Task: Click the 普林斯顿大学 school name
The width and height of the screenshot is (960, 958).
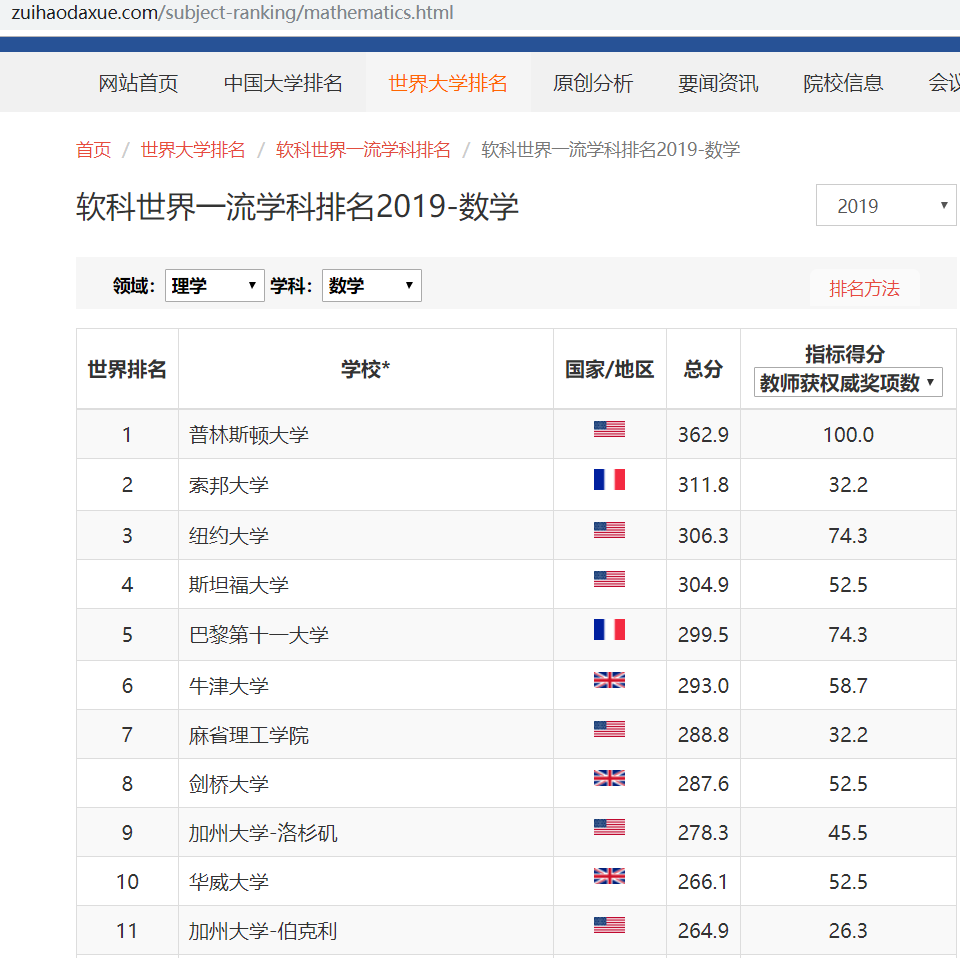Action: point(249,435)
